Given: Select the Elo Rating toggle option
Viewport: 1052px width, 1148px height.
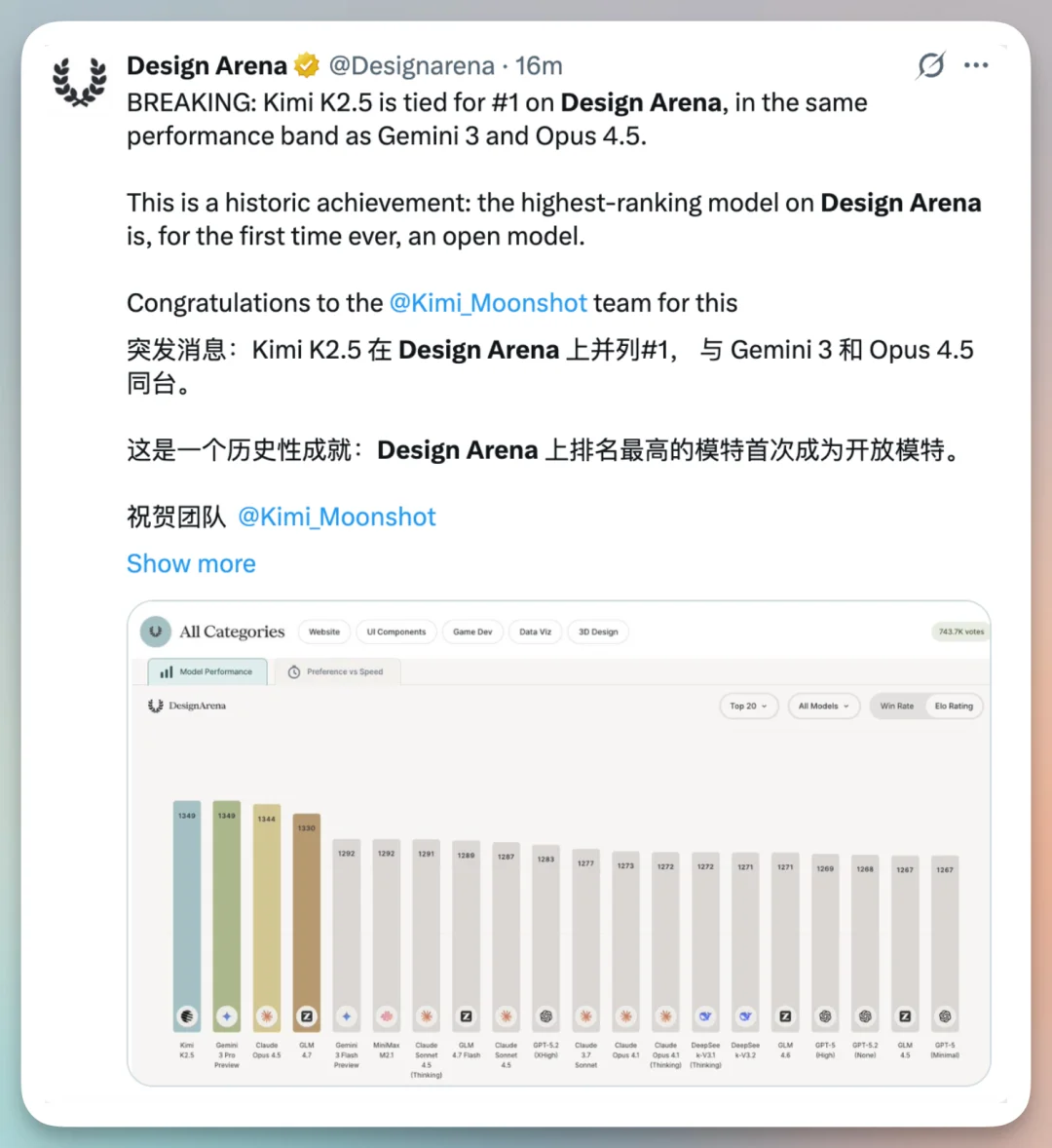Looking at the screenshot, I should coord(954,706).
